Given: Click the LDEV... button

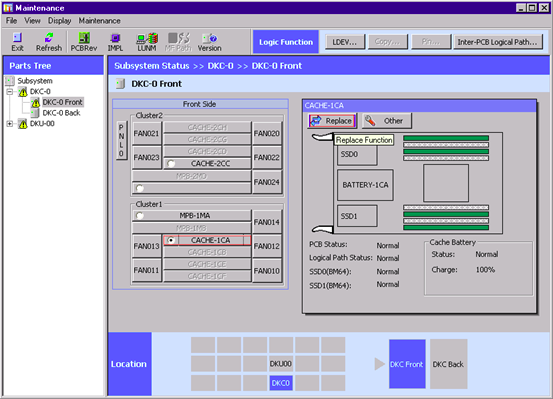Looking at the screenshot, I should tap(345, 42).
